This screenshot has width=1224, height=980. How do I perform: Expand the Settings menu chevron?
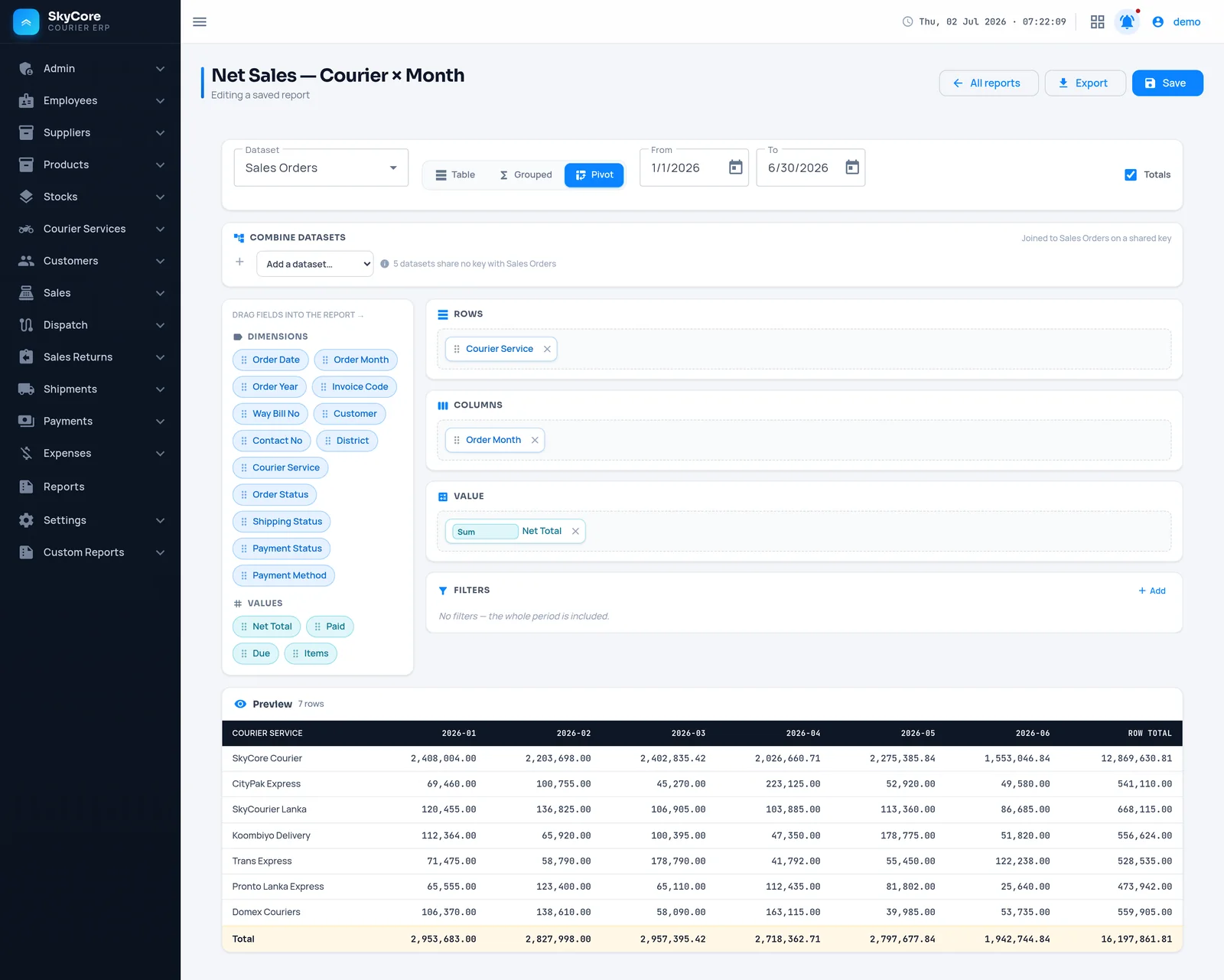click(161, 520)
